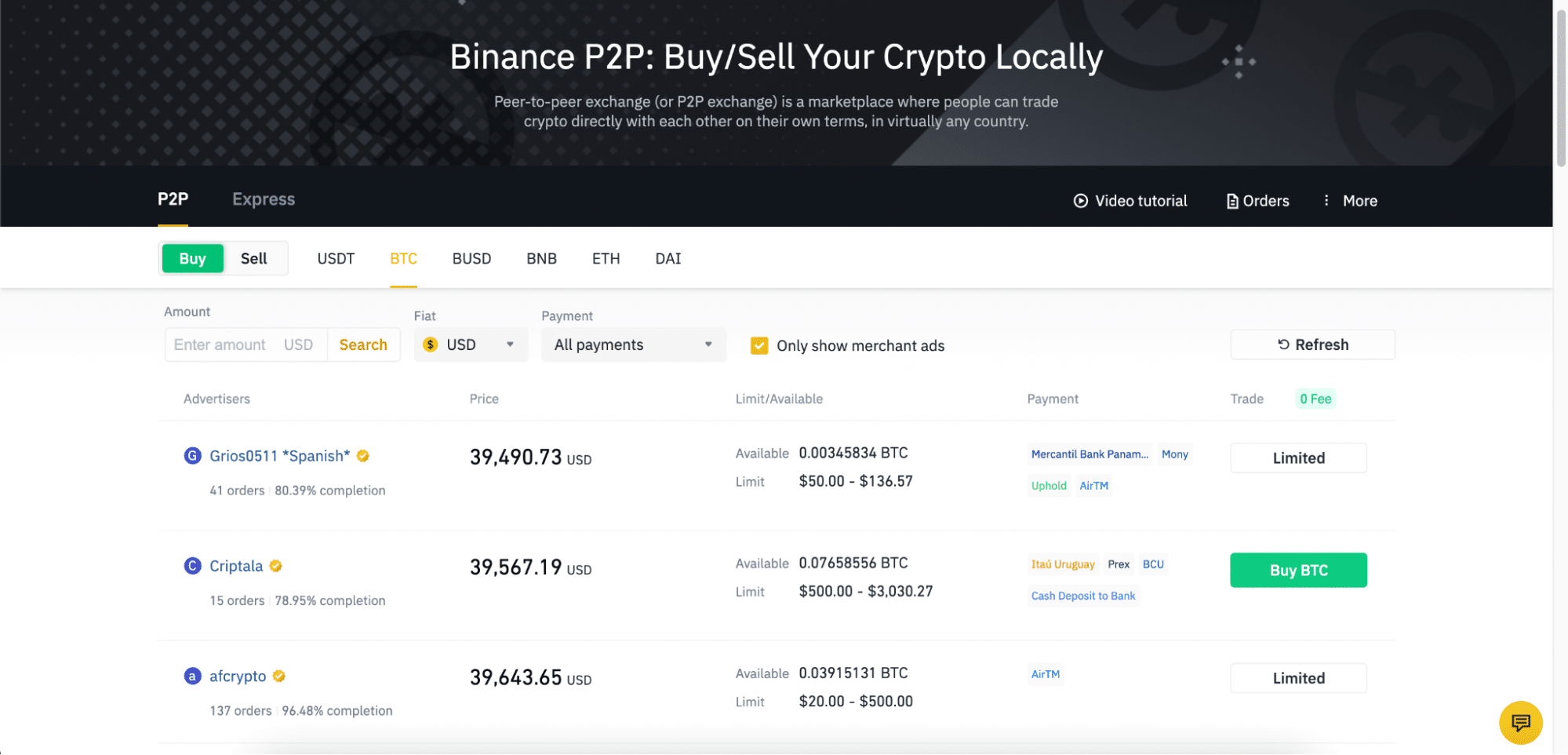The image size is (1568, 755).
Task: Click the Uphold payment tag
Action: click(x=1049, y=486)
